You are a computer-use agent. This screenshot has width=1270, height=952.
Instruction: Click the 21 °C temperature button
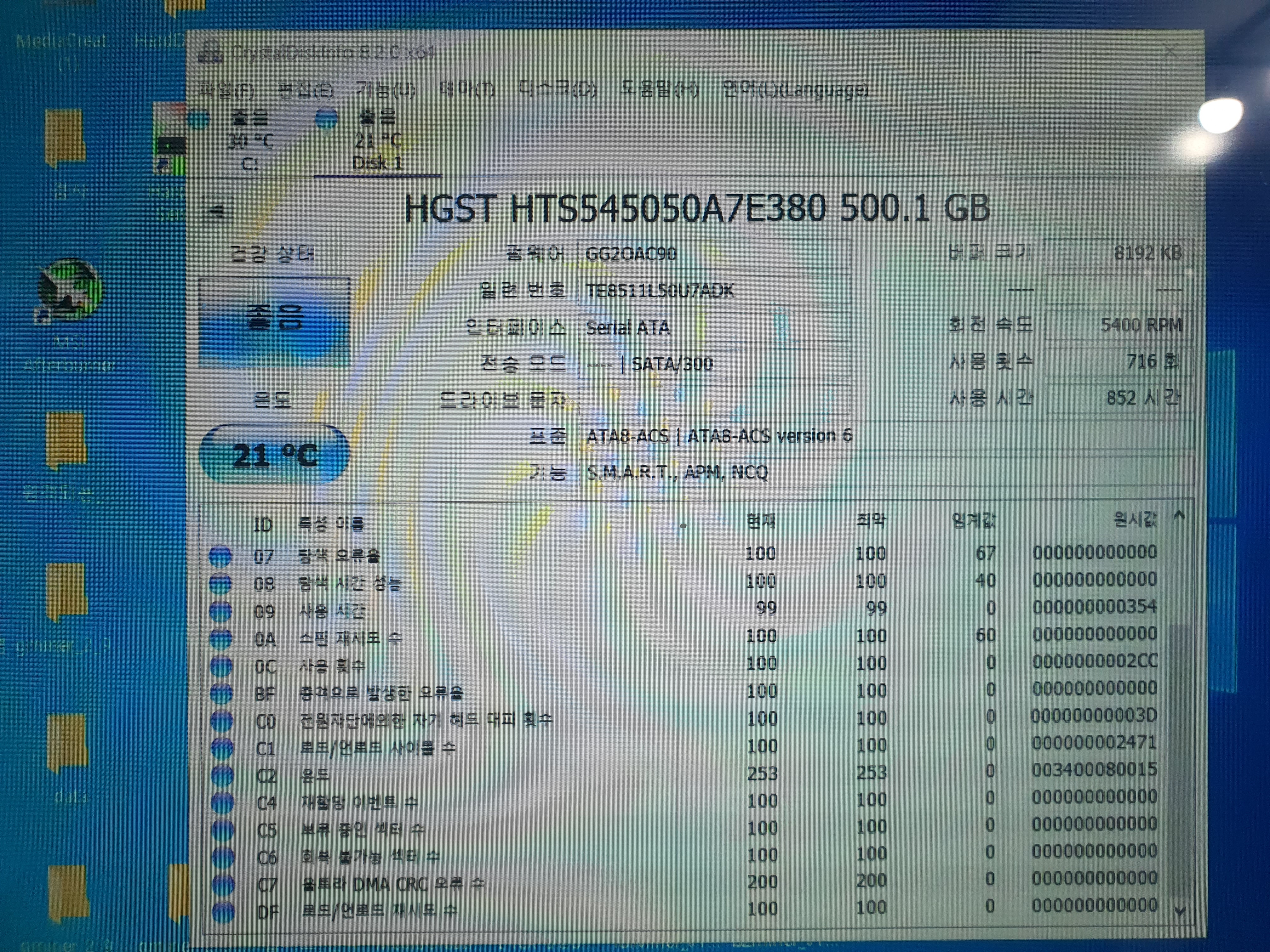coord(274,454)
